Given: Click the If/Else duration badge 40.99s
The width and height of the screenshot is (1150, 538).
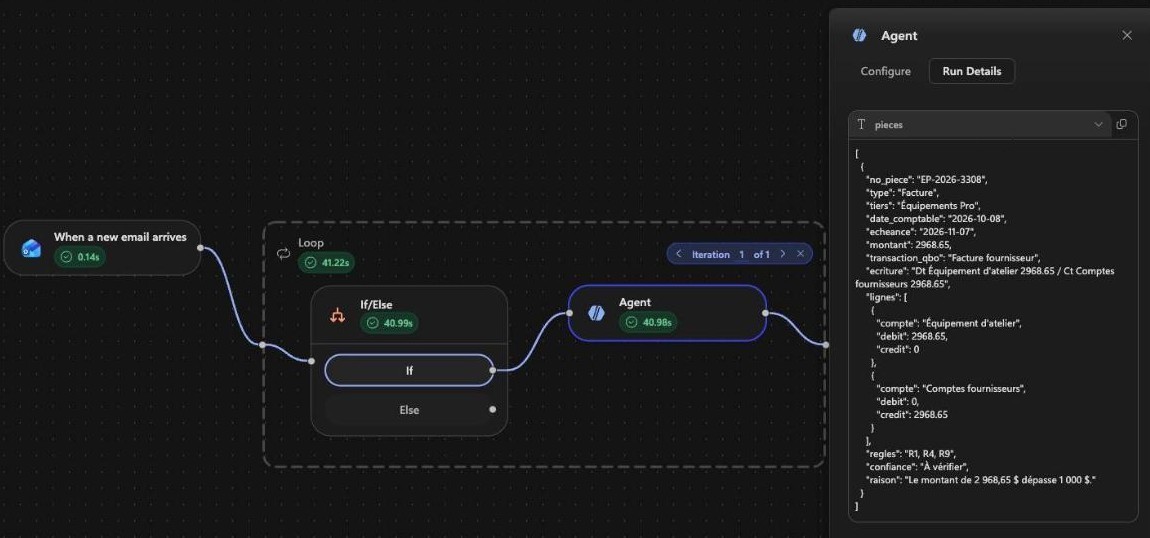Looking at the screenshot, I should pyautogui.click(x=389, y=323).
